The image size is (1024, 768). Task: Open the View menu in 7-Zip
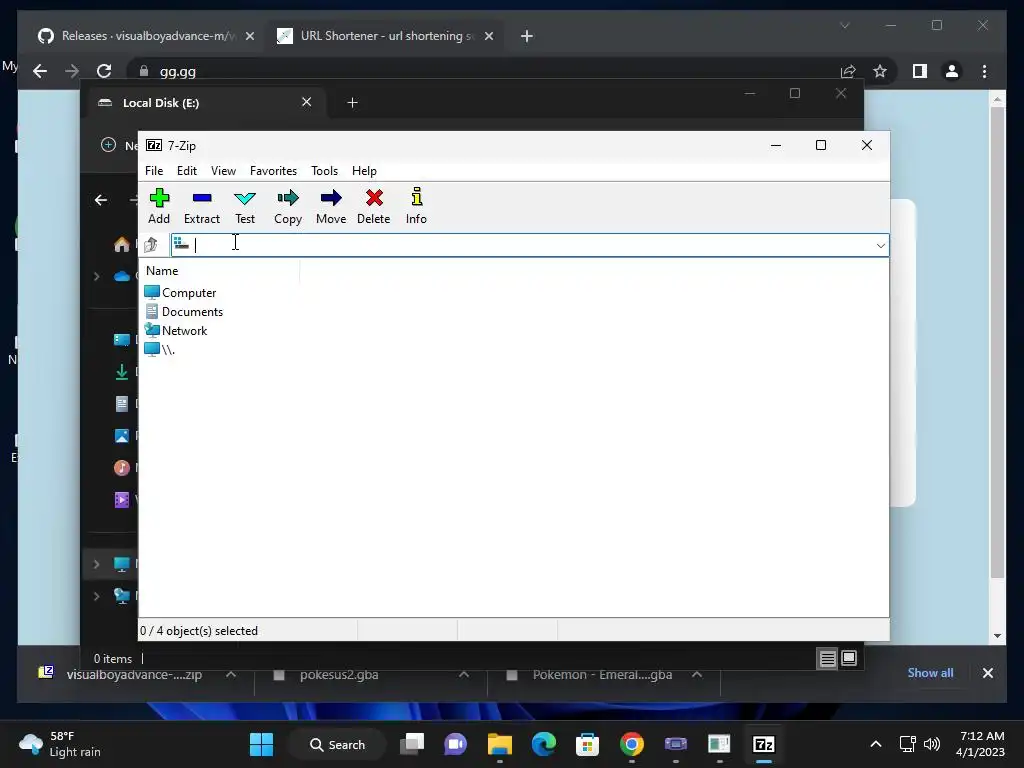point(223,171)
